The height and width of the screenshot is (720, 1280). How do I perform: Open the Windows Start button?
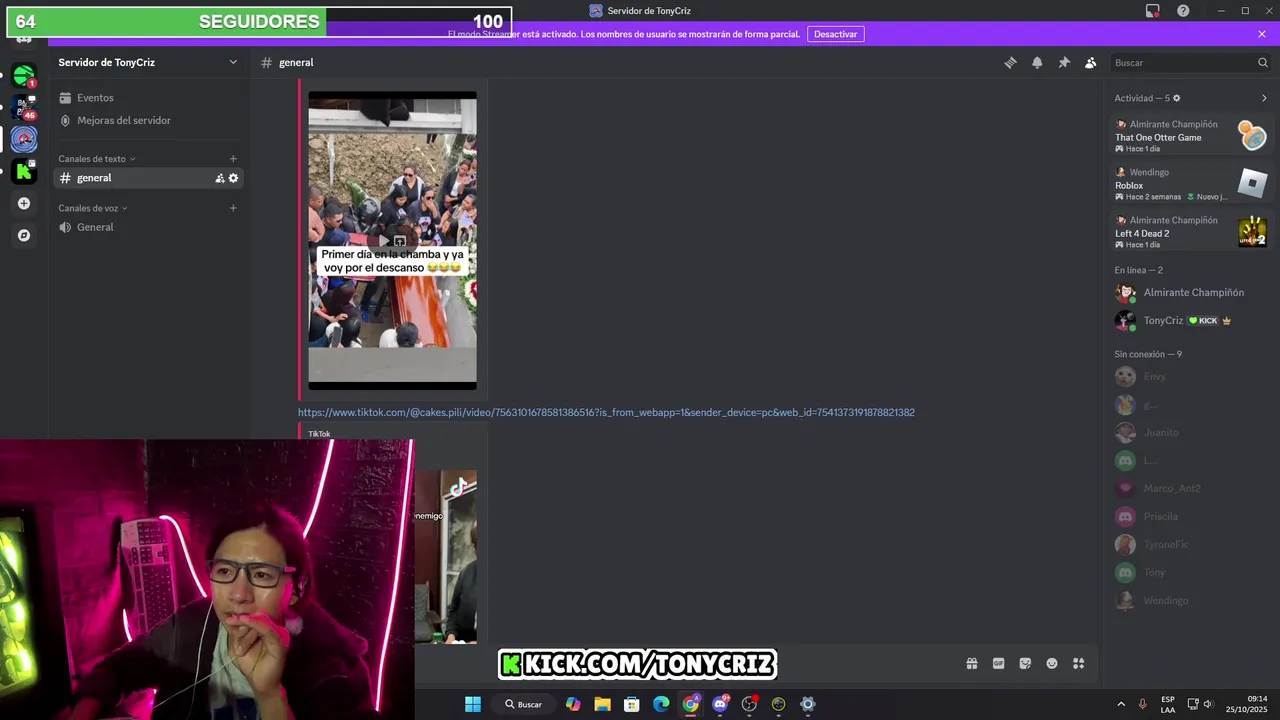click(473, 704)
